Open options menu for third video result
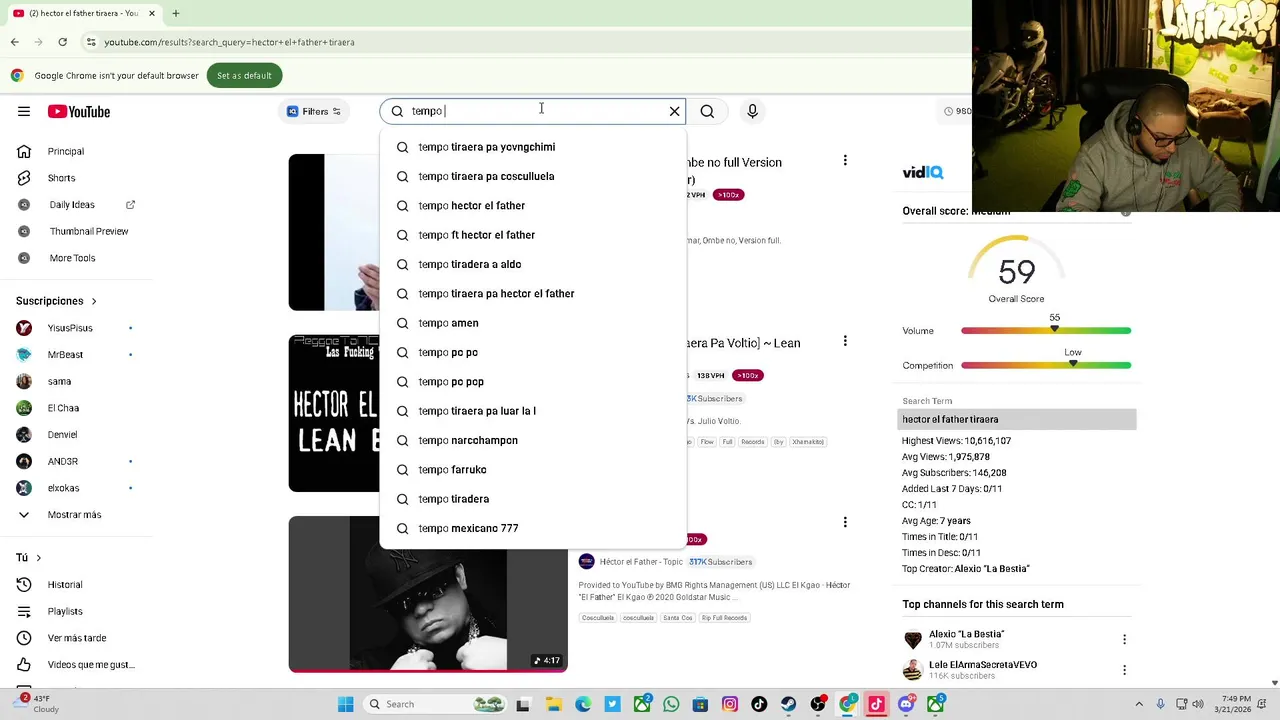 (x=845, y=522)
